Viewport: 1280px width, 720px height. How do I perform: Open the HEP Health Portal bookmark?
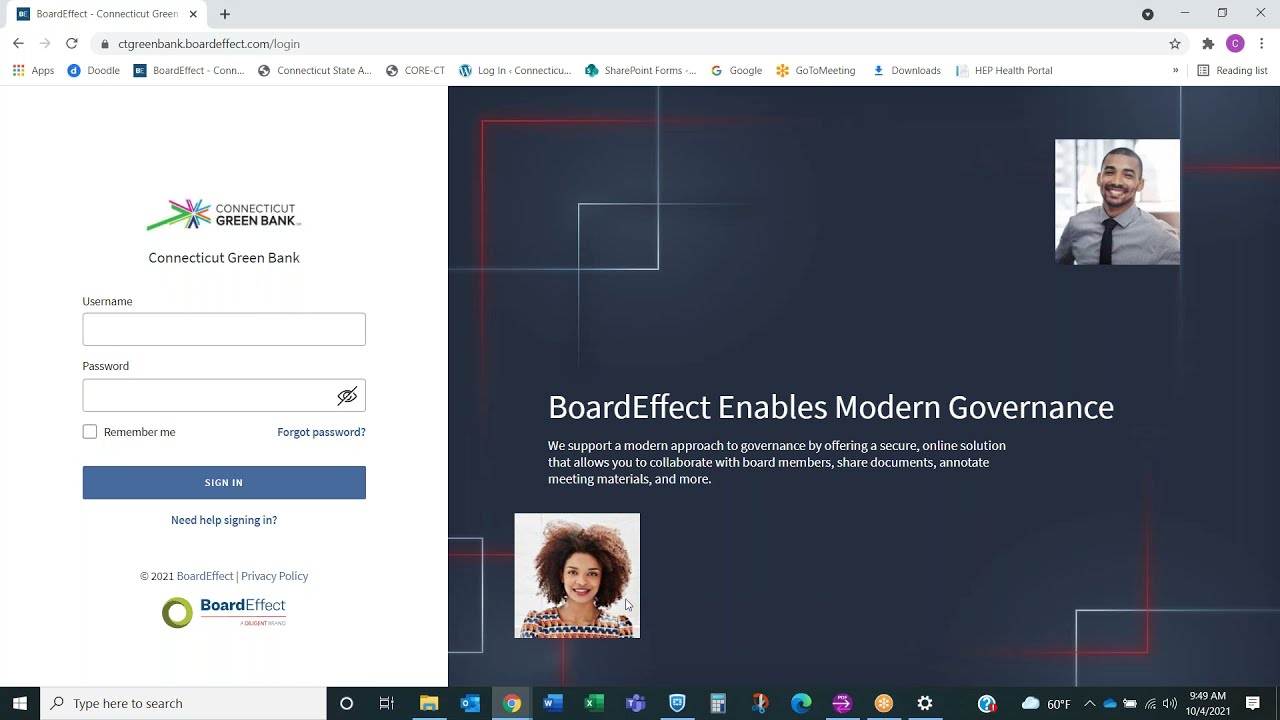[1004, 71]
